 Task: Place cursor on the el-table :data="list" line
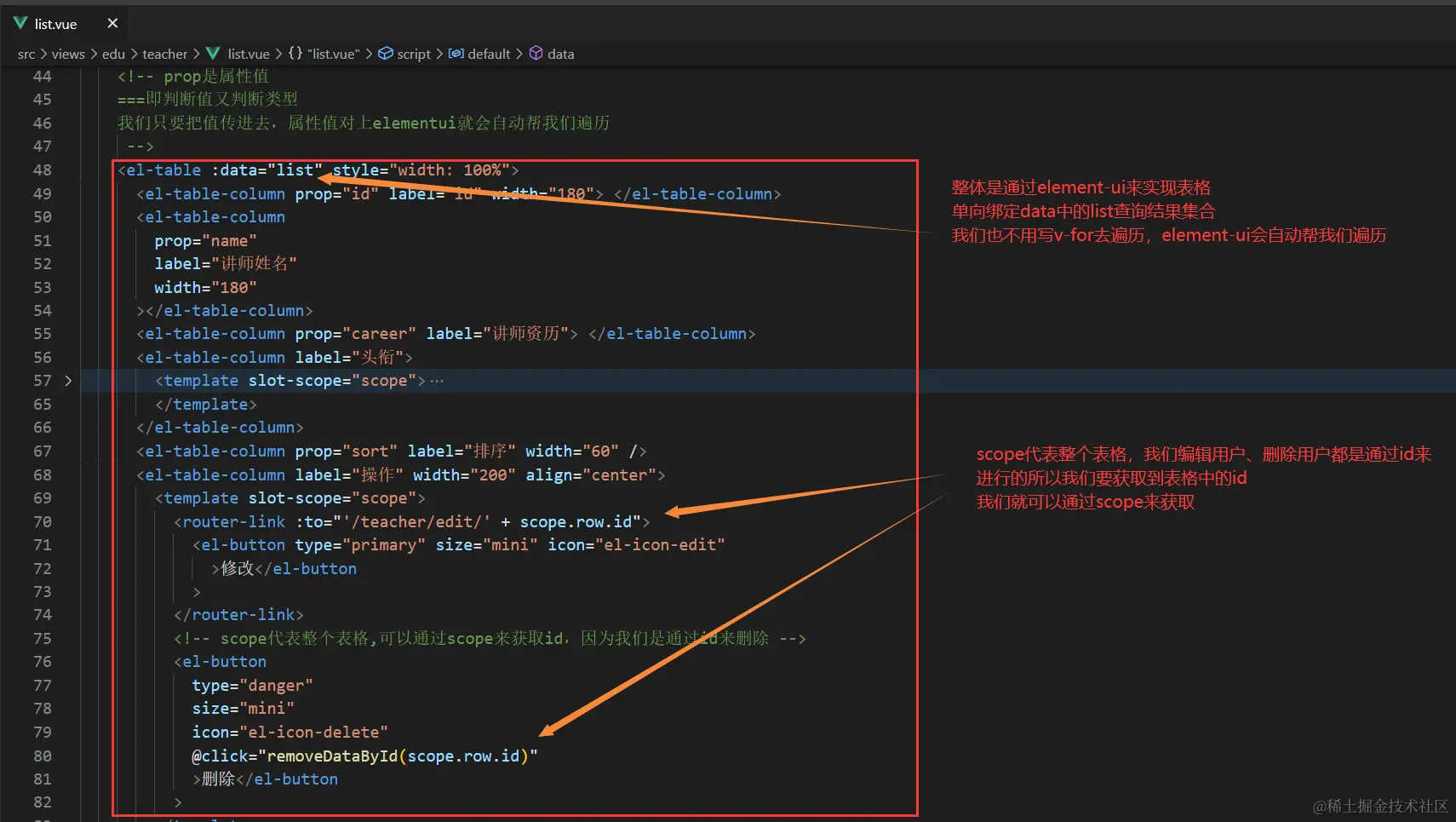point(318,170)
